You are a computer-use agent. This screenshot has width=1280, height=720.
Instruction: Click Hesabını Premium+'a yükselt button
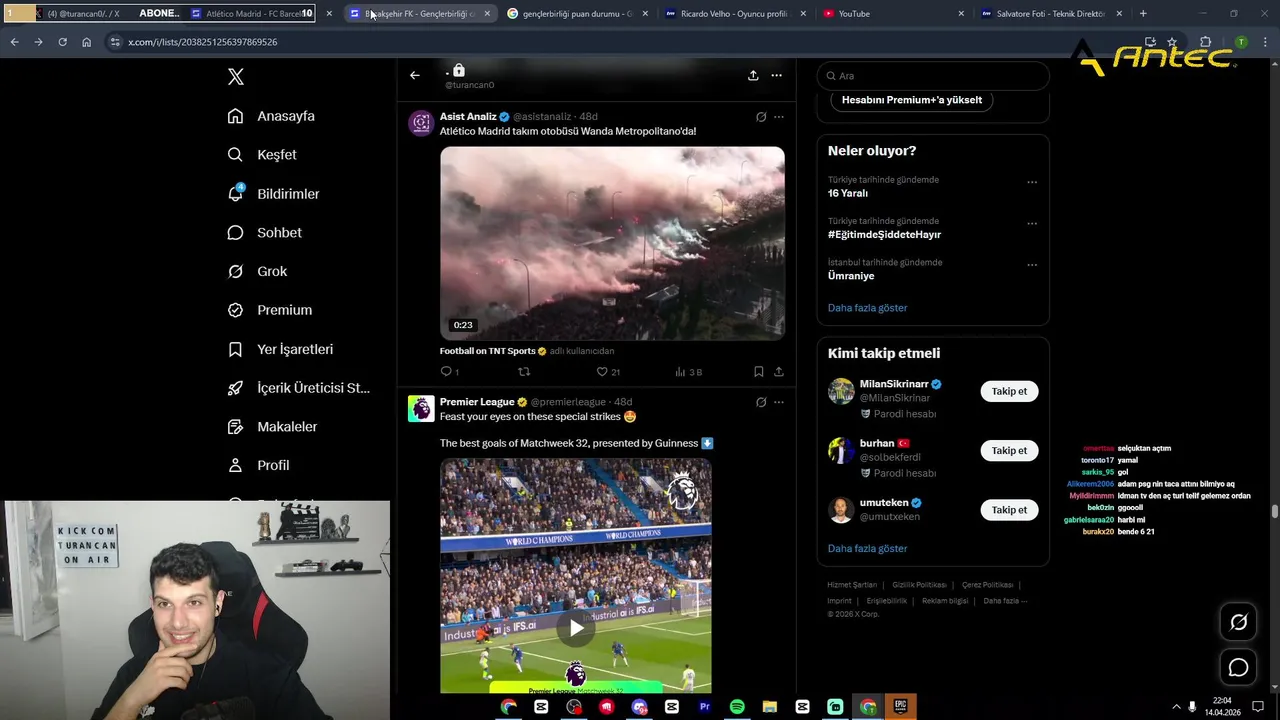pos(912,100)
